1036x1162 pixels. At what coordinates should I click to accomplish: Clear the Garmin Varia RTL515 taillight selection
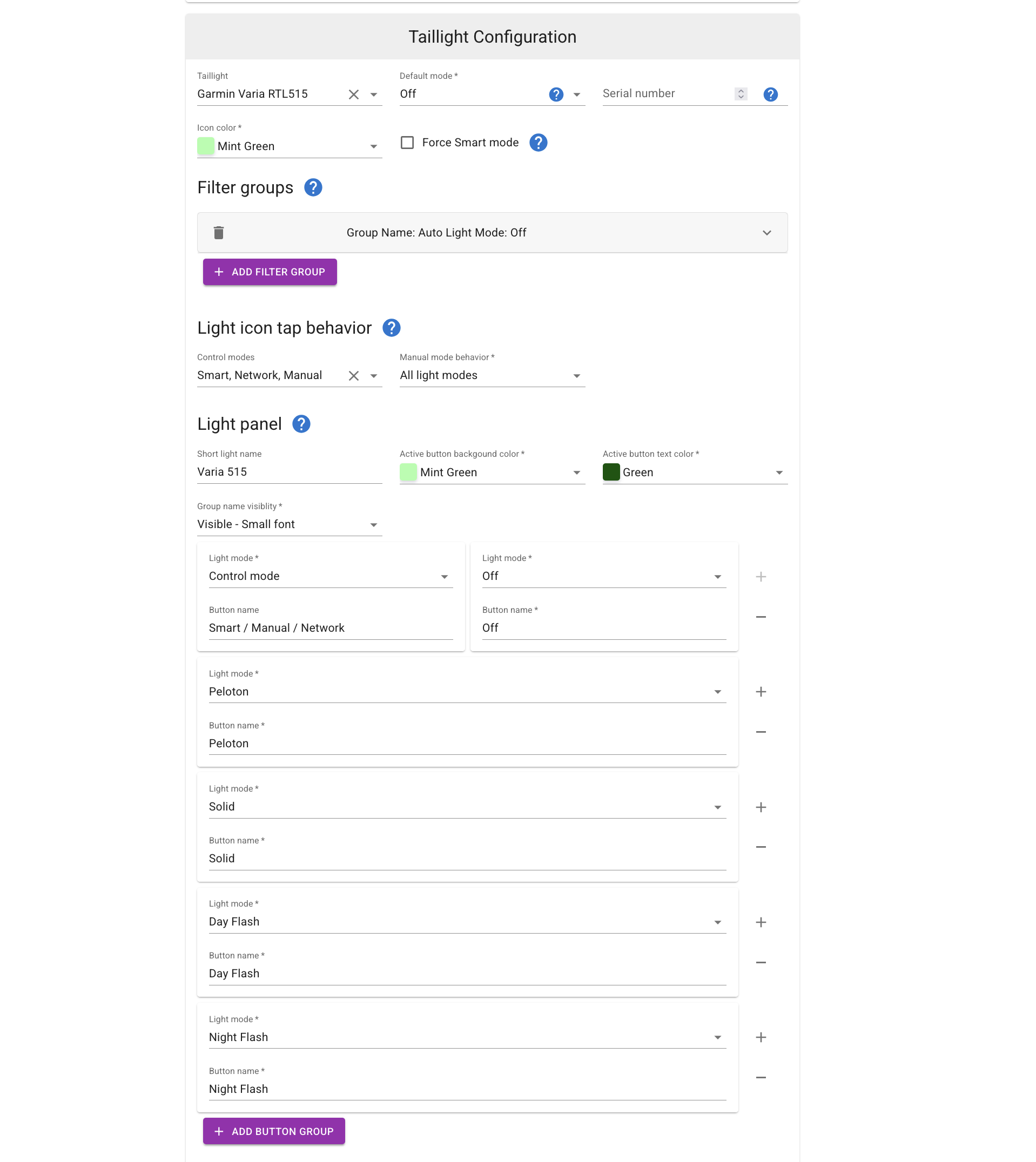353,94
